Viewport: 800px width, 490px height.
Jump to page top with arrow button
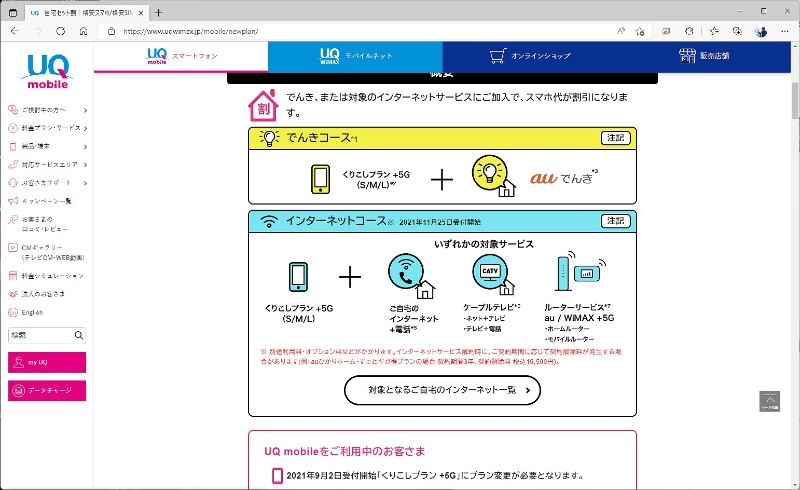point(769,401)
